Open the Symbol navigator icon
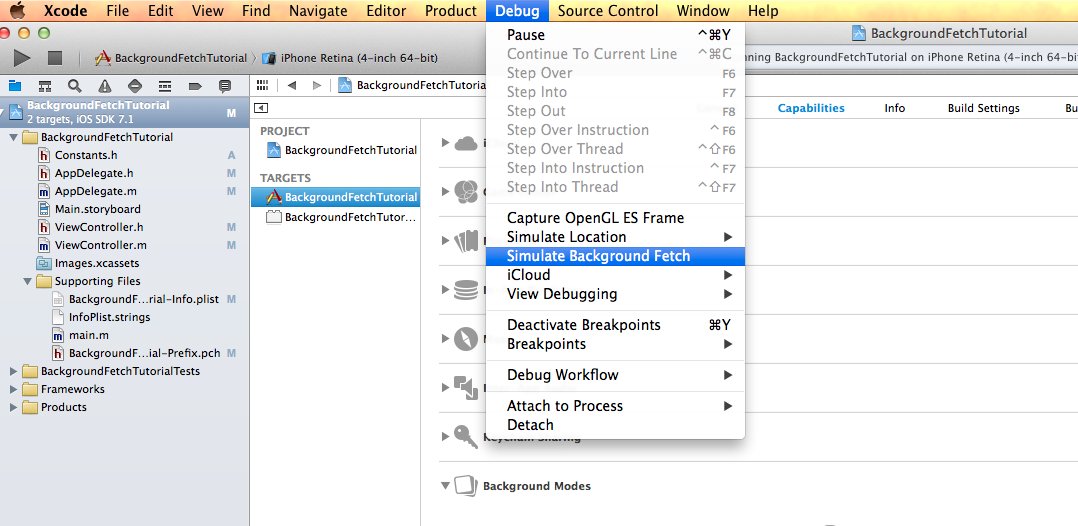 pos(45,86)
